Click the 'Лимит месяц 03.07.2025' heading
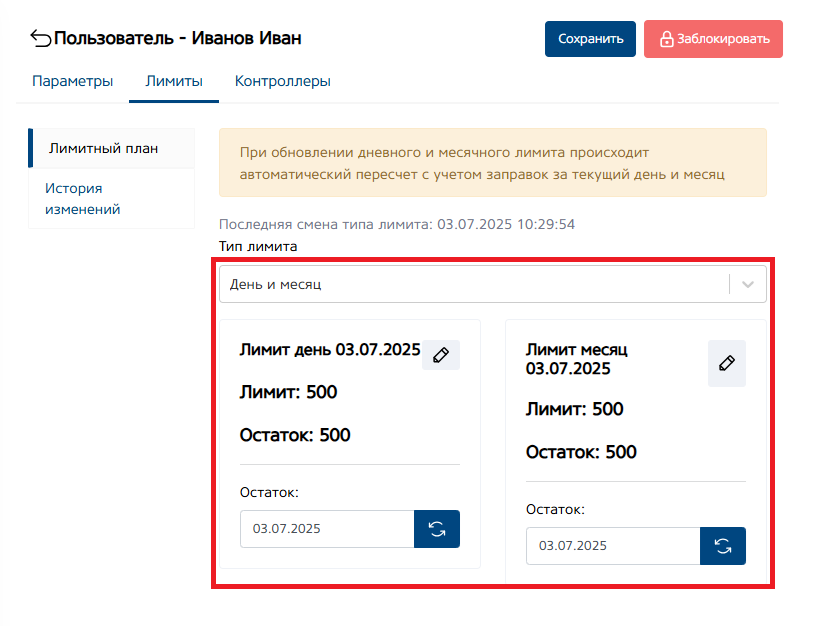 point(577,359)
